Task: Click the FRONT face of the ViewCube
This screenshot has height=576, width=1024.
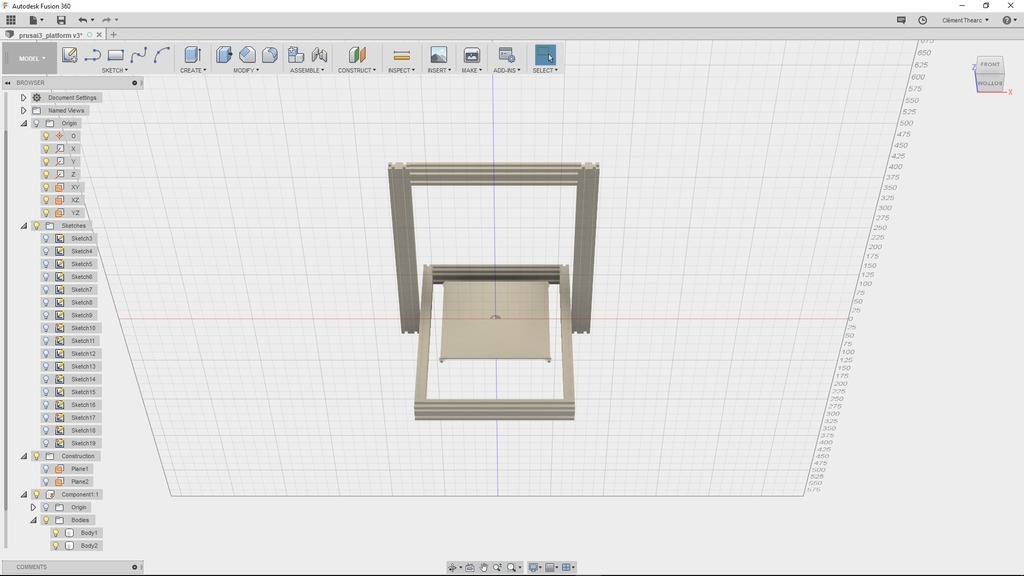Action: (x=989, y=65)
